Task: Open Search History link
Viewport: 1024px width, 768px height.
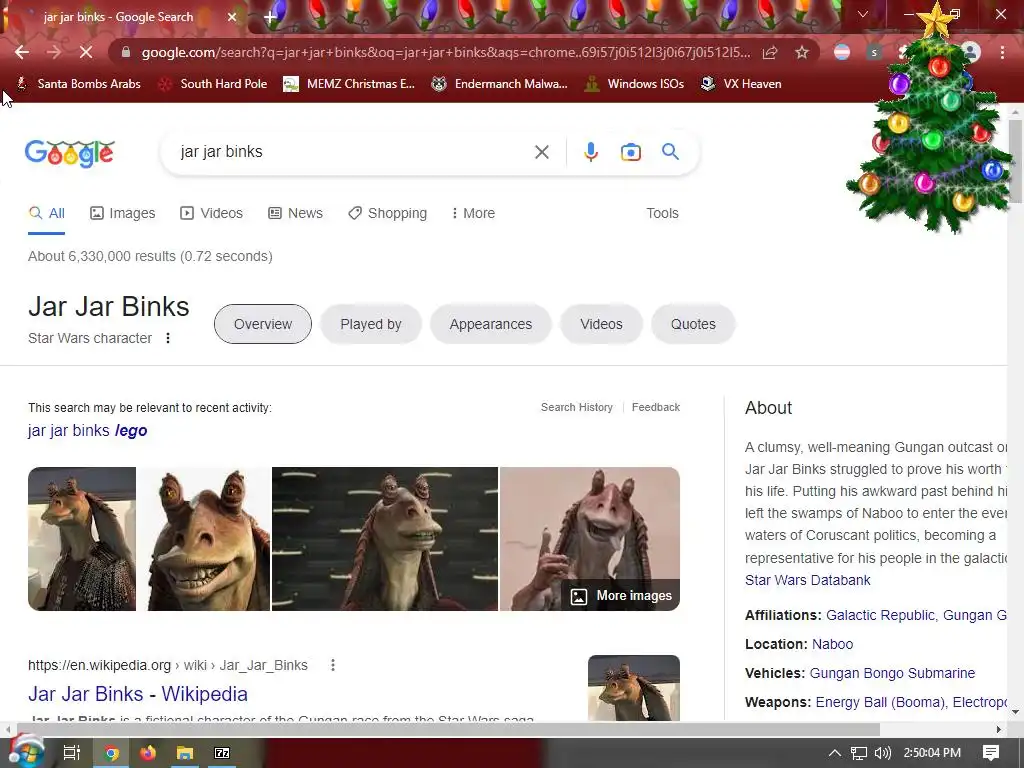Action: point(577,408)
